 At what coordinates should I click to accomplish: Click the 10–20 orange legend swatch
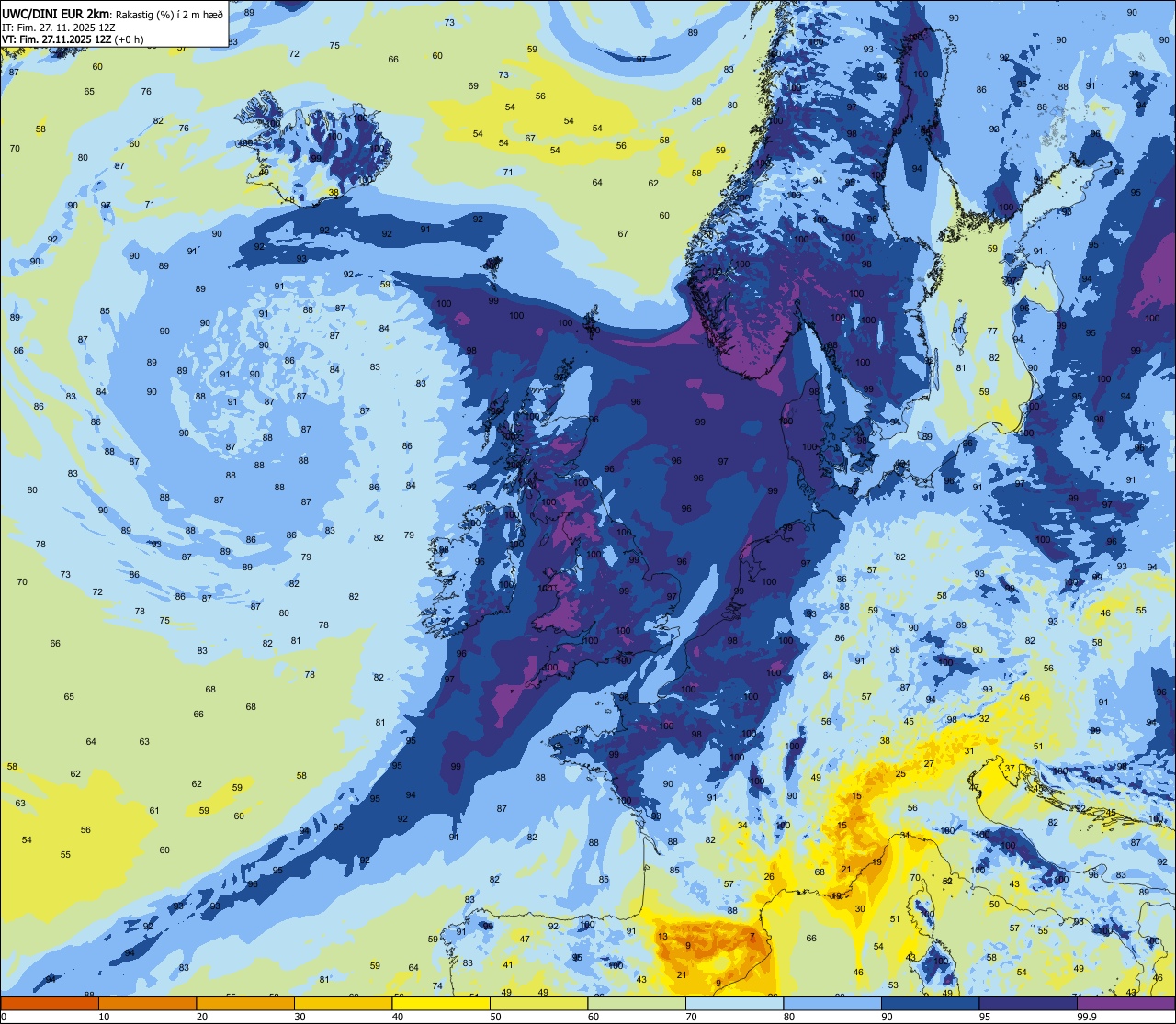tap(147, 1003)
